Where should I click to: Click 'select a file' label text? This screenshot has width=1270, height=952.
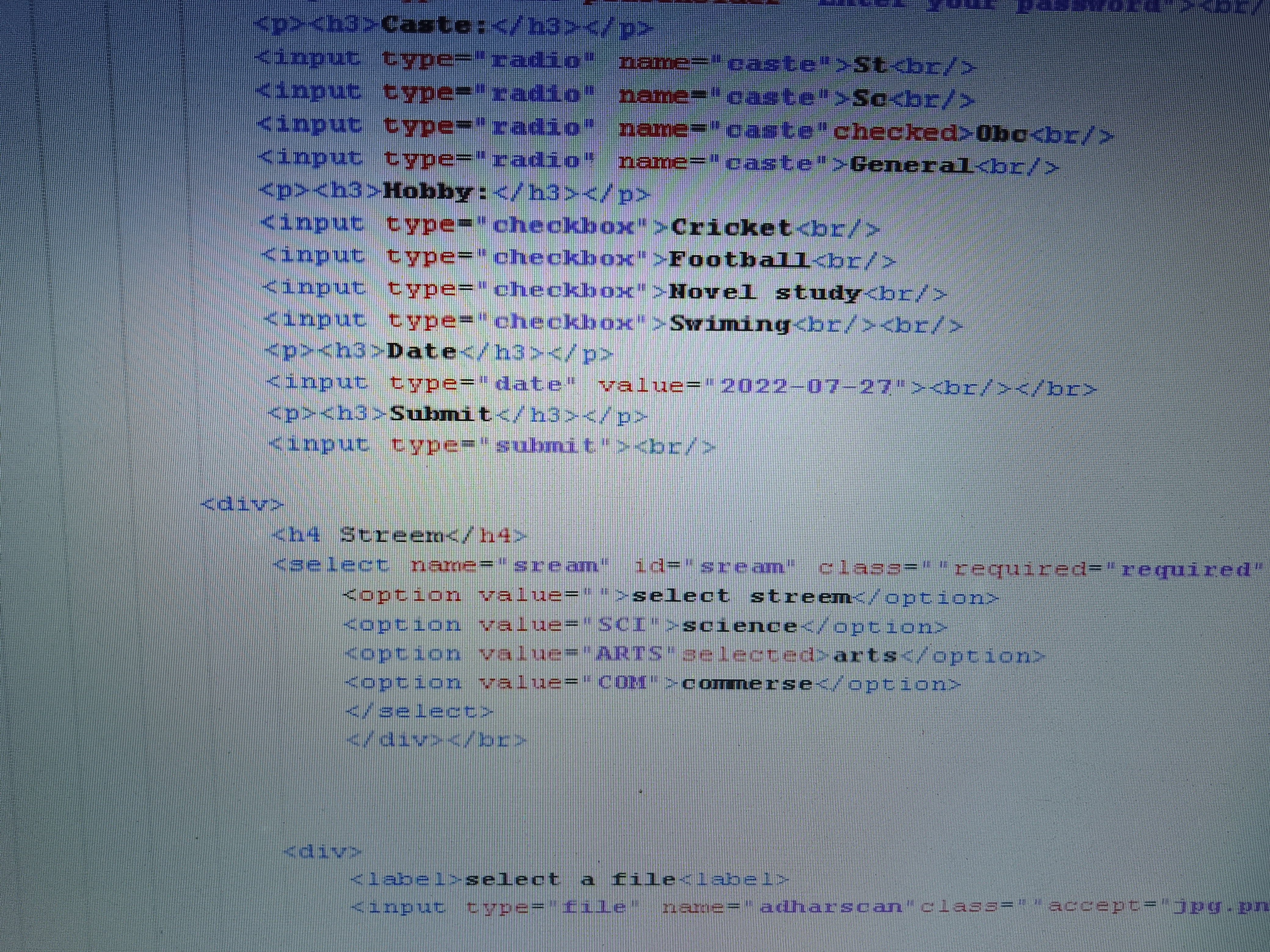click(x=570, y=880)
